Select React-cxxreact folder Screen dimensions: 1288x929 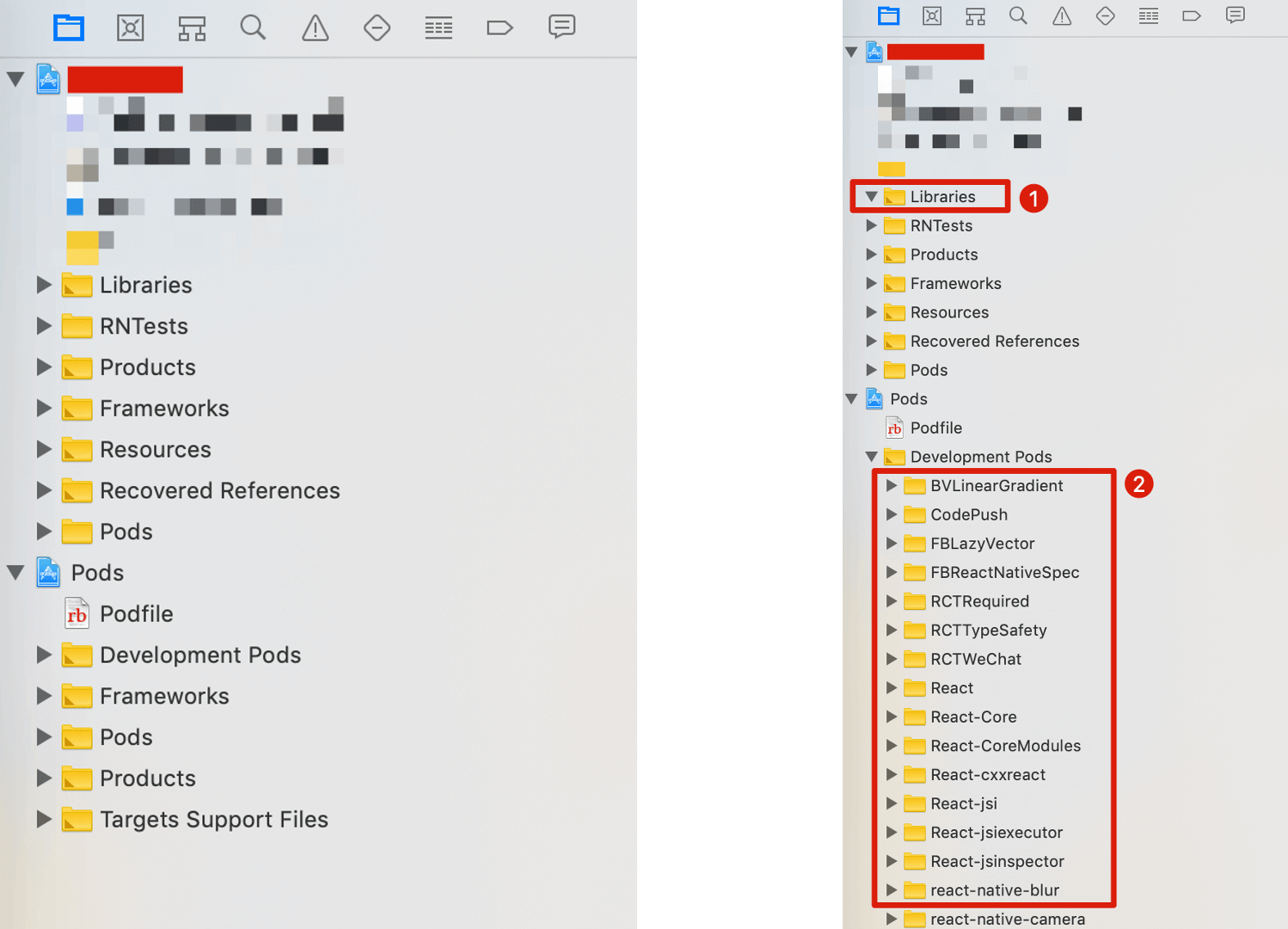(974, 775)
